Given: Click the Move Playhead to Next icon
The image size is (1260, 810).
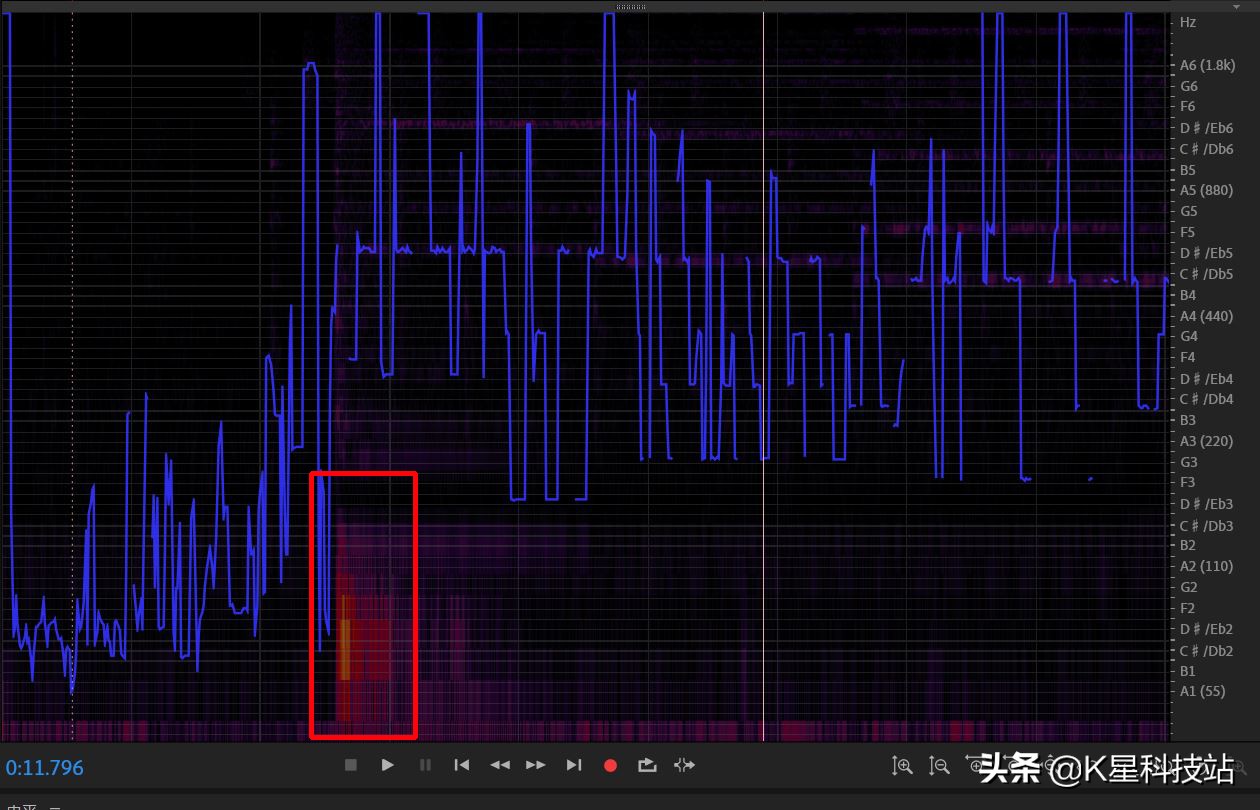Looking at the screenshot, I should point(574,765).
